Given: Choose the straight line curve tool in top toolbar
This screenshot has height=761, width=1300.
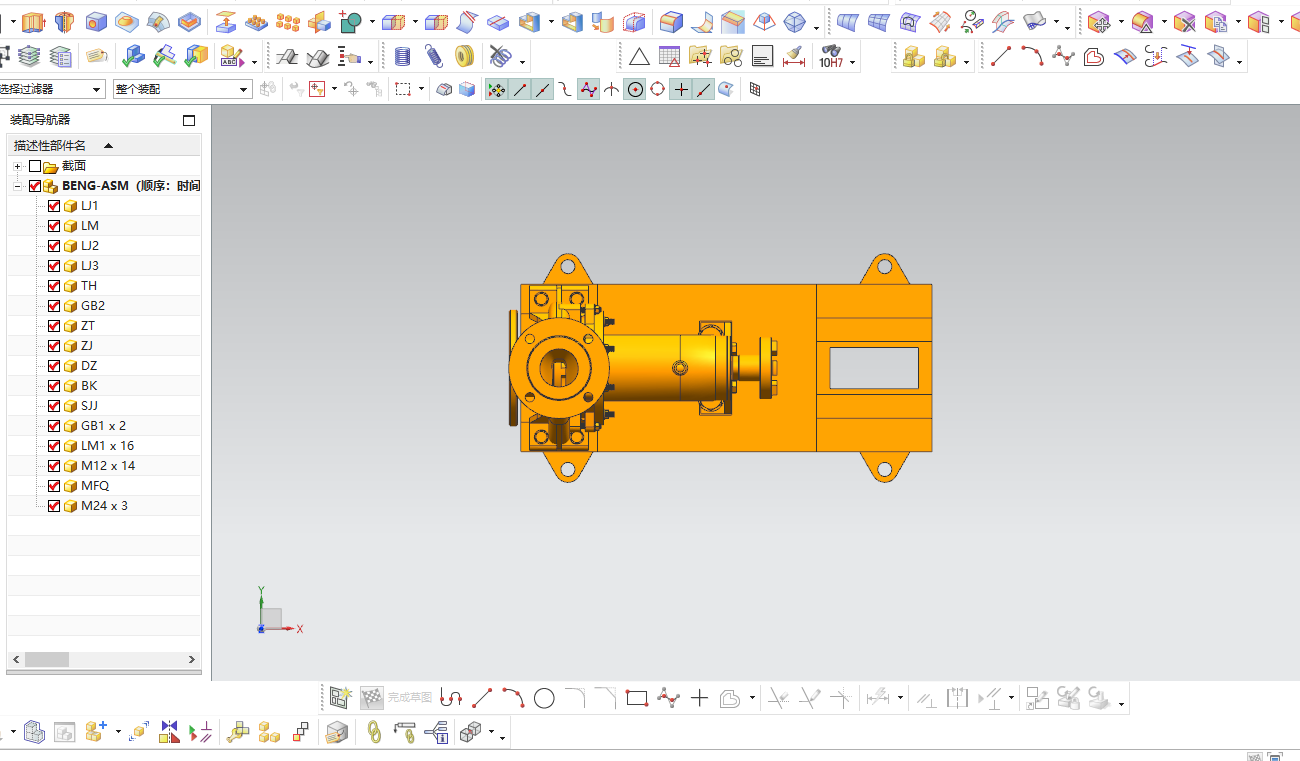Looking at the screenshot, I should (1001, 57).
